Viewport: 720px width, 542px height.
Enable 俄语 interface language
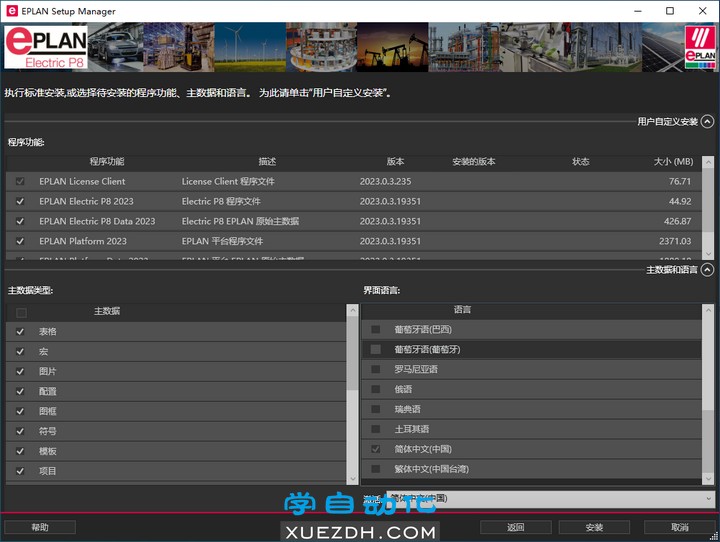[x=376, y=389]
